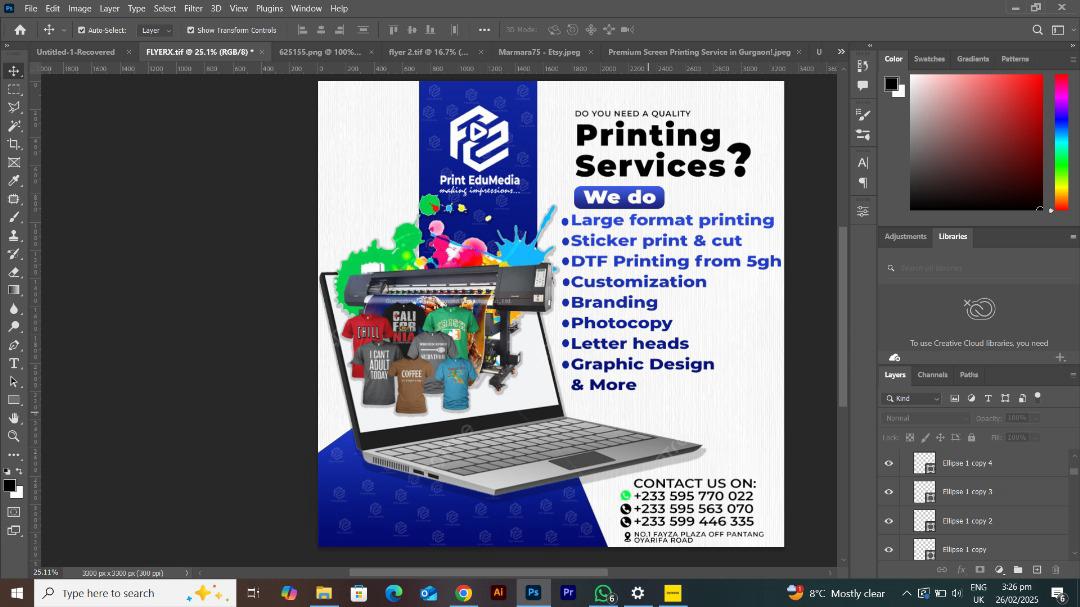The image size is (1080, 607).
Task: Expand the status bar info arrow
Action: (x=187, y=573)
